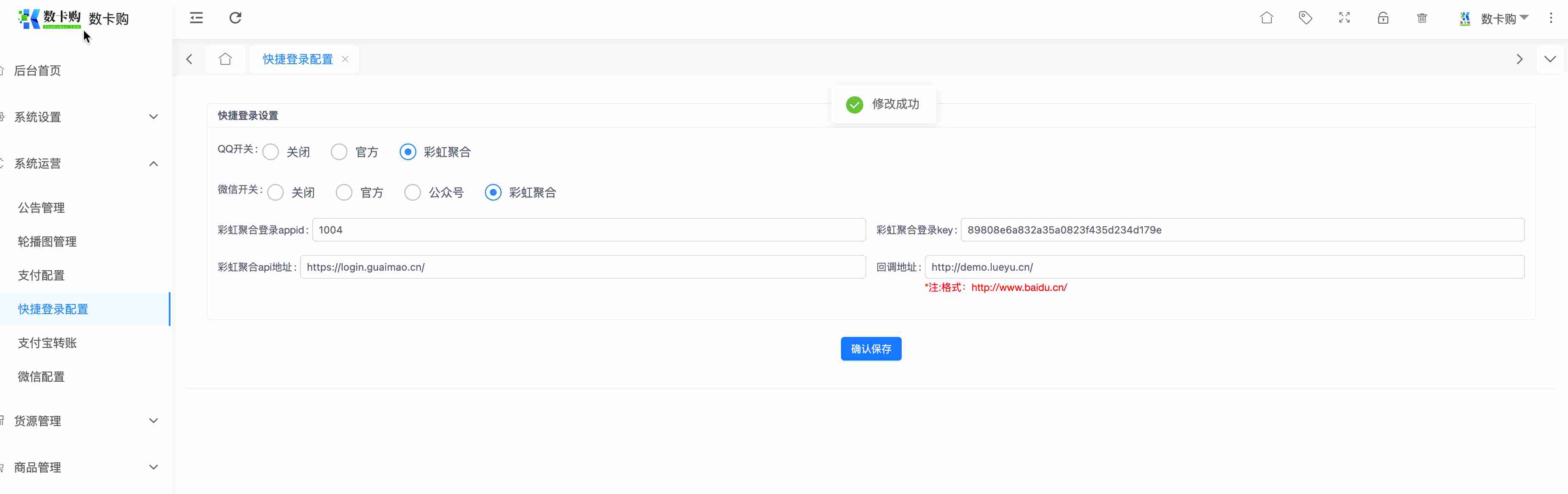Open the three-dot more options icon

click(1550, 18)
